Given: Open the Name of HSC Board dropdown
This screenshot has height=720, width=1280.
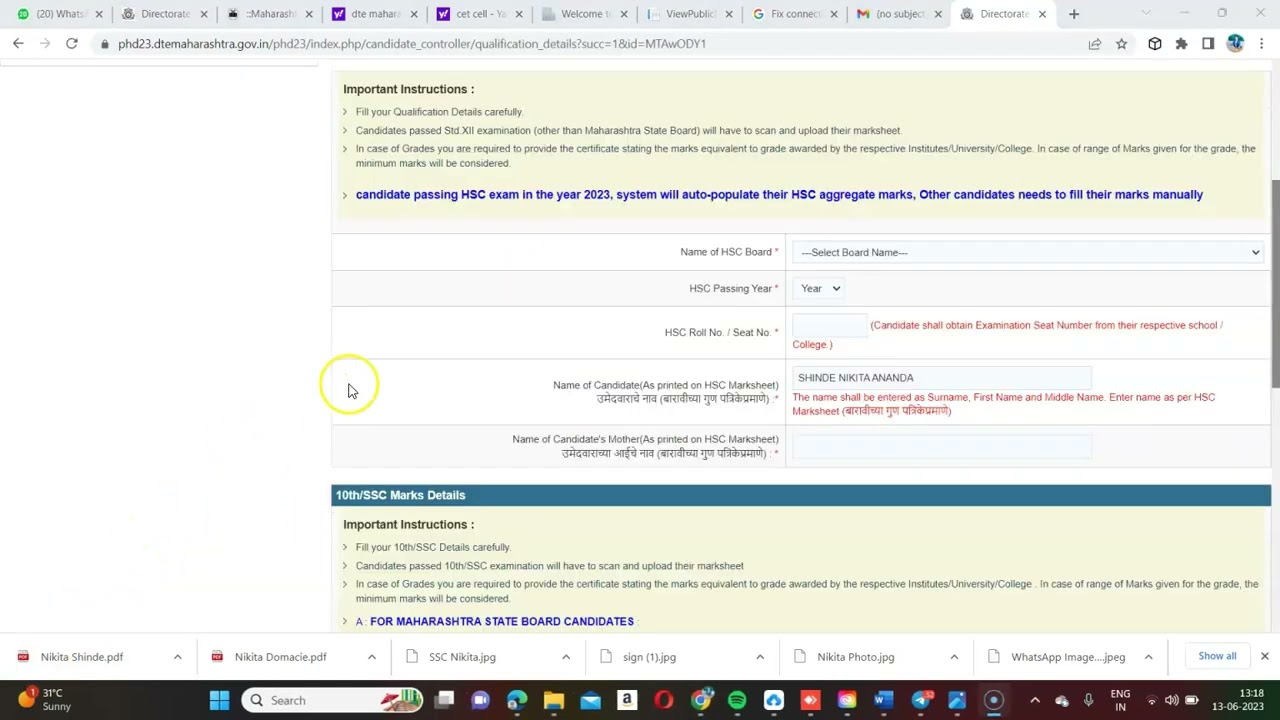Looking at the screenshot, I should coord(1029,252).
